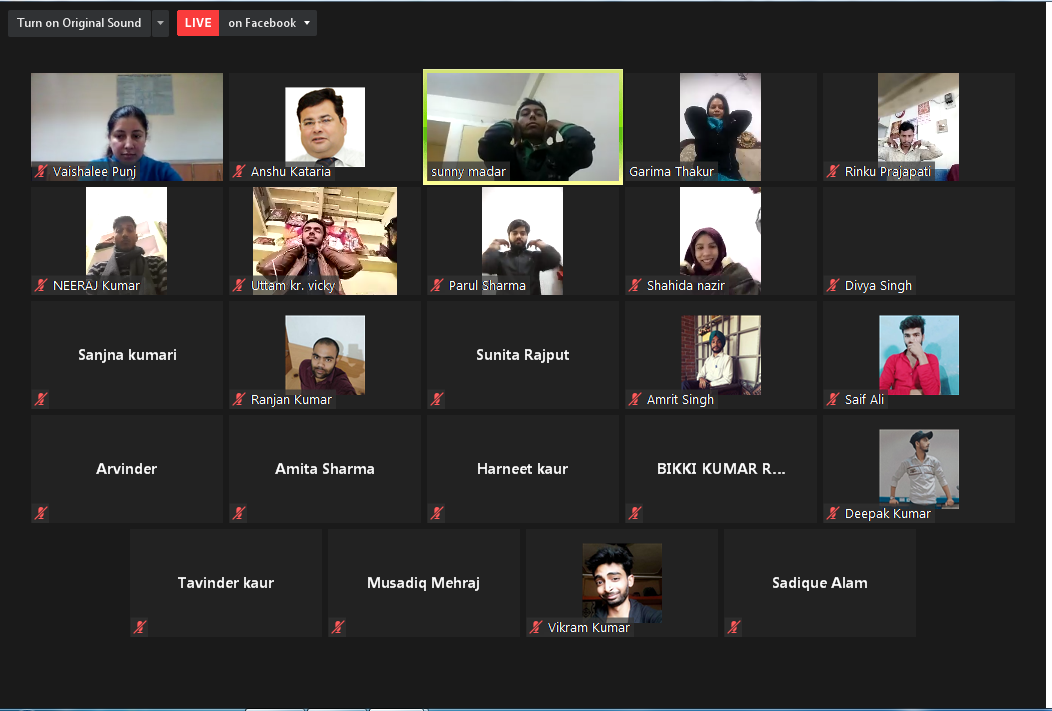Select Amrit Singh's profile photo tile
Image resolution: width=1052 pixels, height=711 pixels.
721,355
